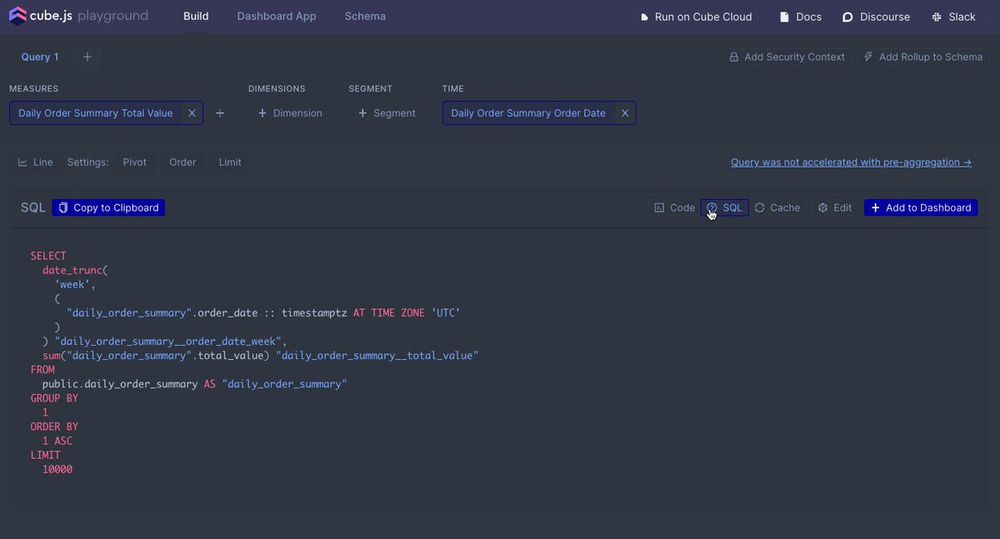Open Limit settings
Screen dimensions: 1000x539
(x=230, y=162)
